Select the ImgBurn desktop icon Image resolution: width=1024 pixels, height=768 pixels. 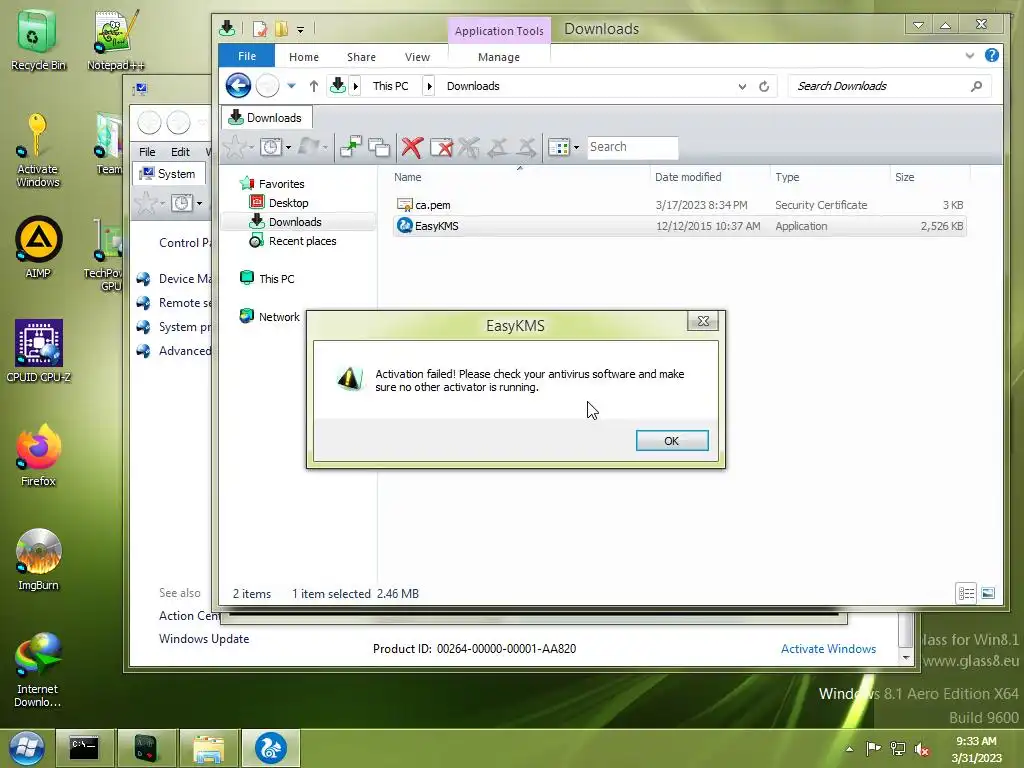(38, 560)
